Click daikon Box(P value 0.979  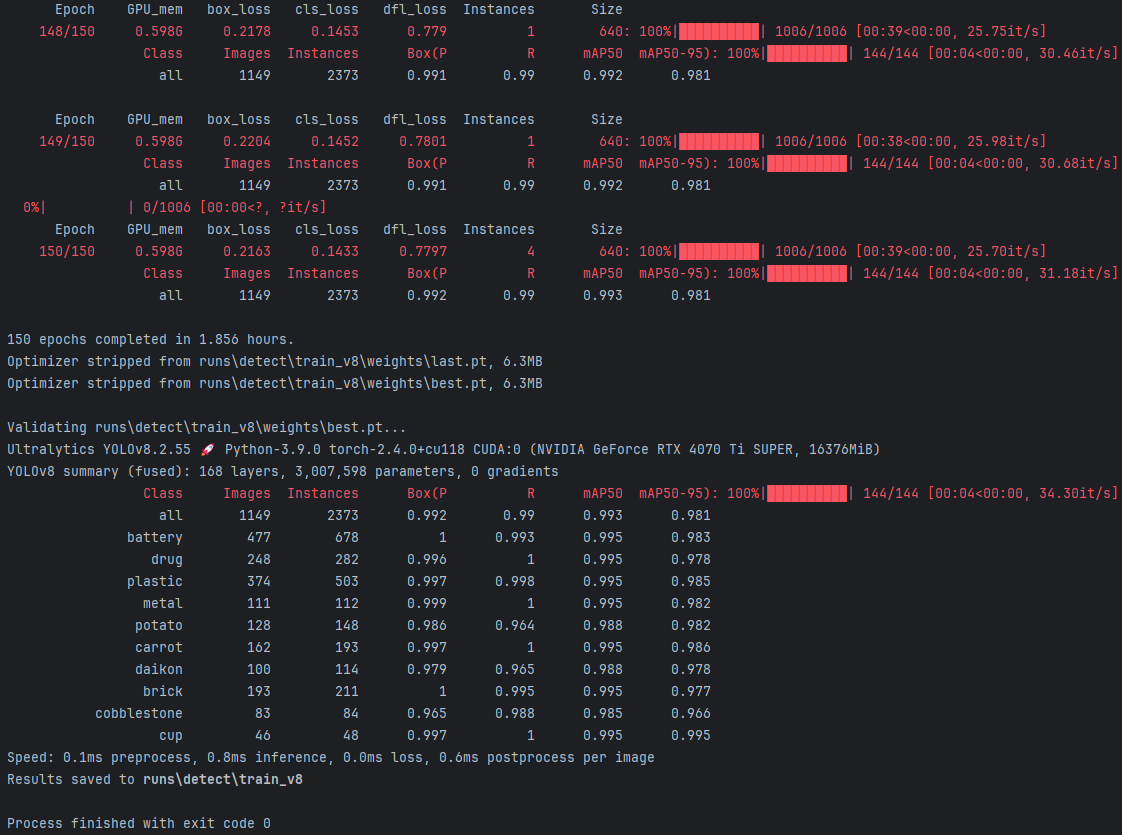pos(426,670)
